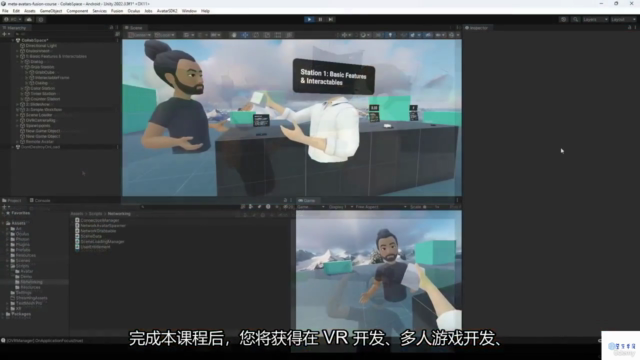Viewport: 640px width, 360px height.
Task: Switch to the Project tab
Action: [x=12, y=200]
